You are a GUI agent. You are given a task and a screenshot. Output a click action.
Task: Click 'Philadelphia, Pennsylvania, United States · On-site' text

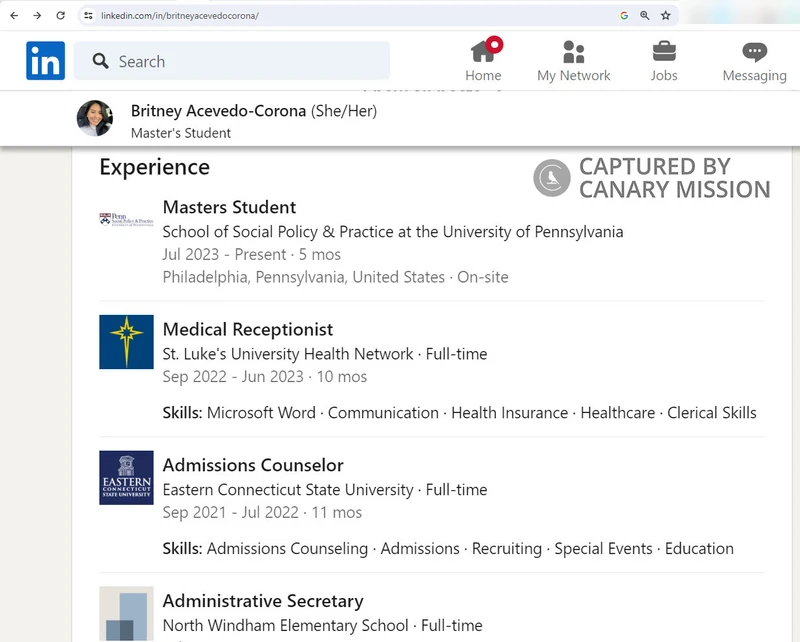tap(335, 277)
